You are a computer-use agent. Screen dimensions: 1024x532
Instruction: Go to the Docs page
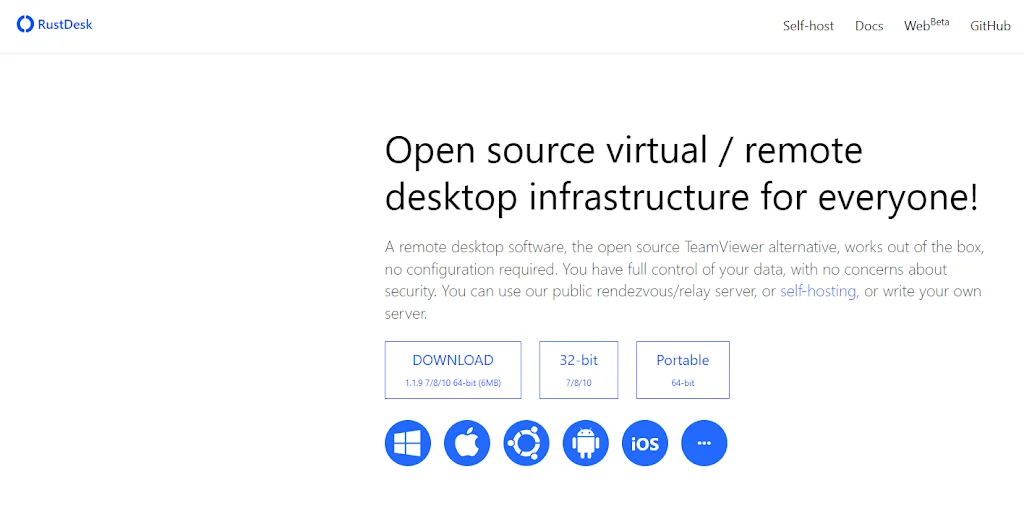tap(869, 25)
